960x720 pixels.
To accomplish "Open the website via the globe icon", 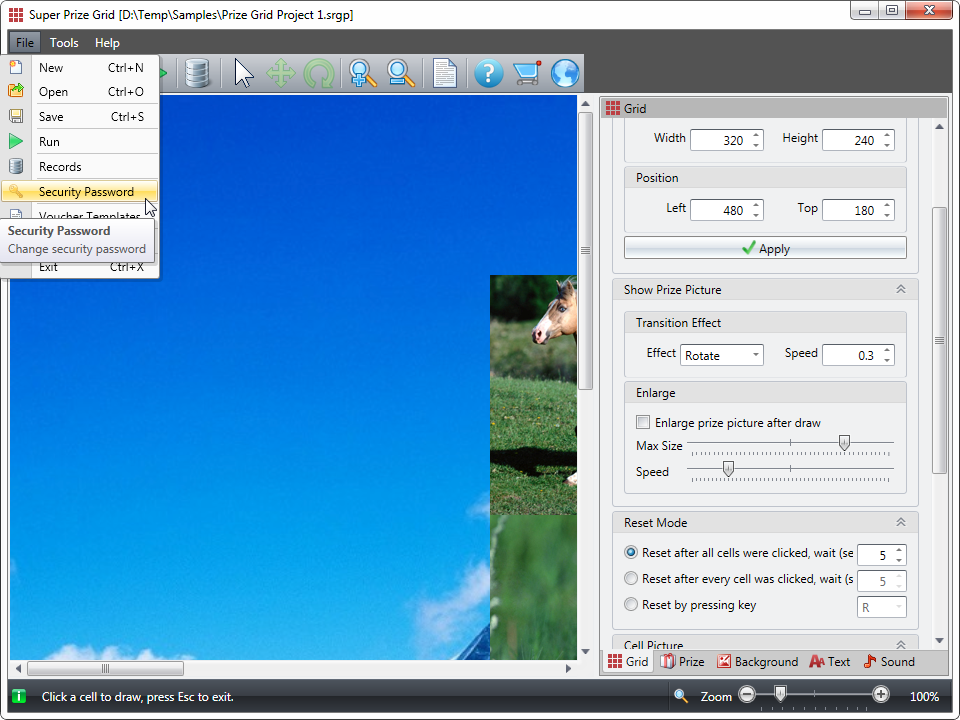I will (x=565, y=73).
